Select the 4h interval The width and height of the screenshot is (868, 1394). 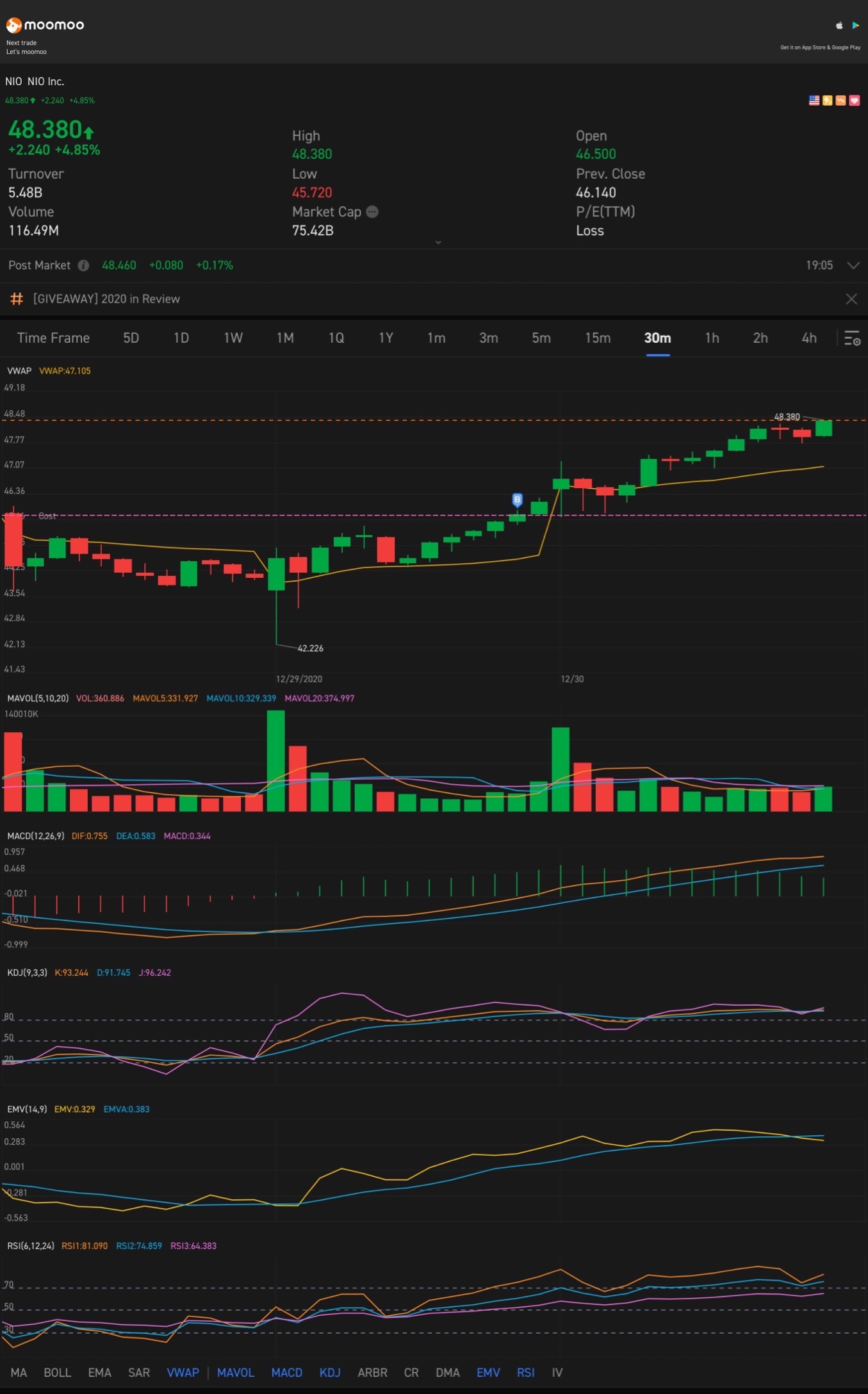pos(809,338)
